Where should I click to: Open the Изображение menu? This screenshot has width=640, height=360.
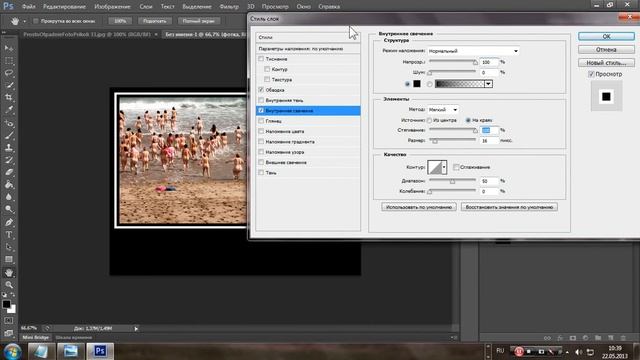click(x=112, y=7)
